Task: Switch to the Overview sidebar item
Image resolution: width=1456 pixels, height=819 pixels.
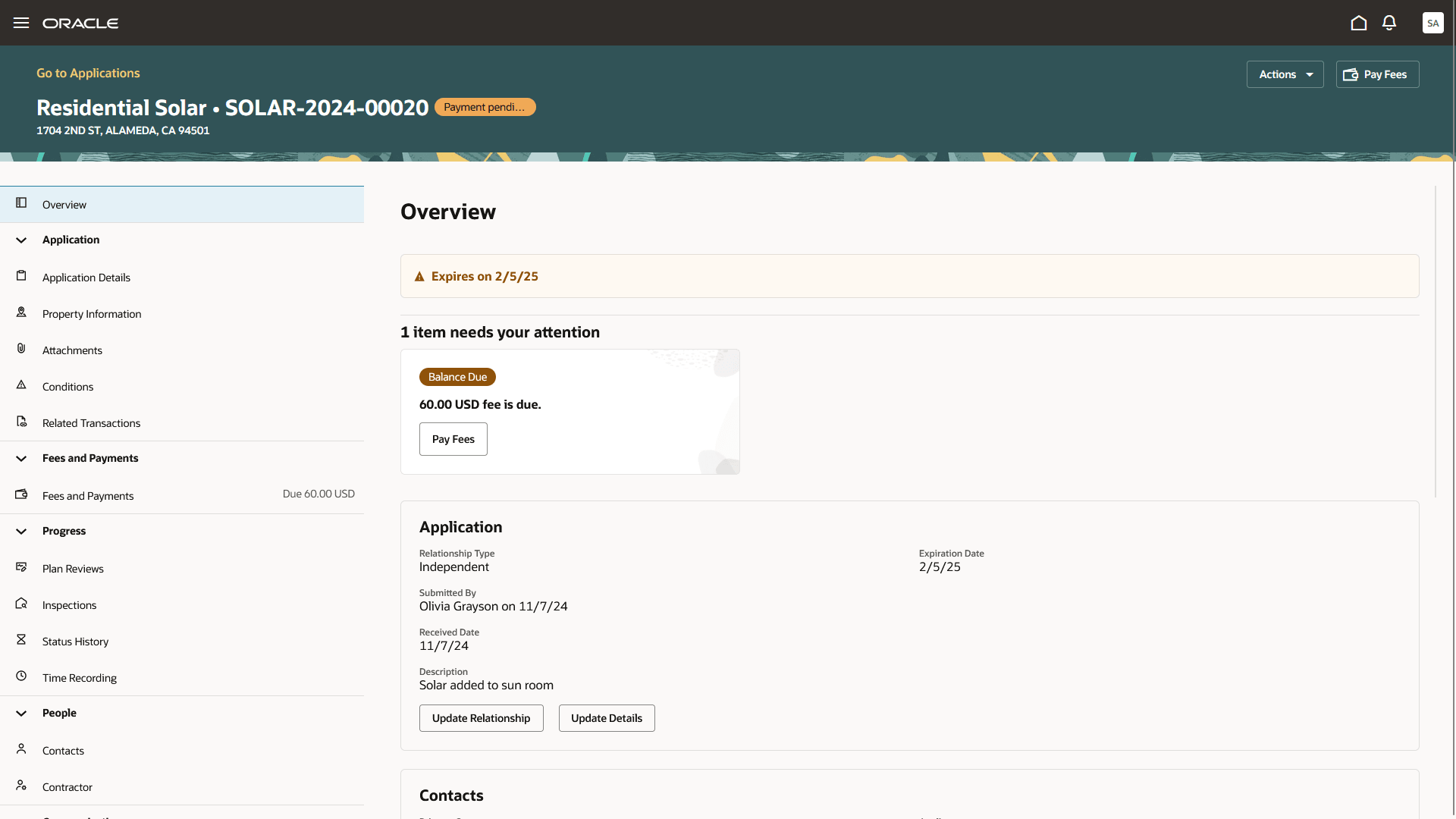Action: click(64, 204)
